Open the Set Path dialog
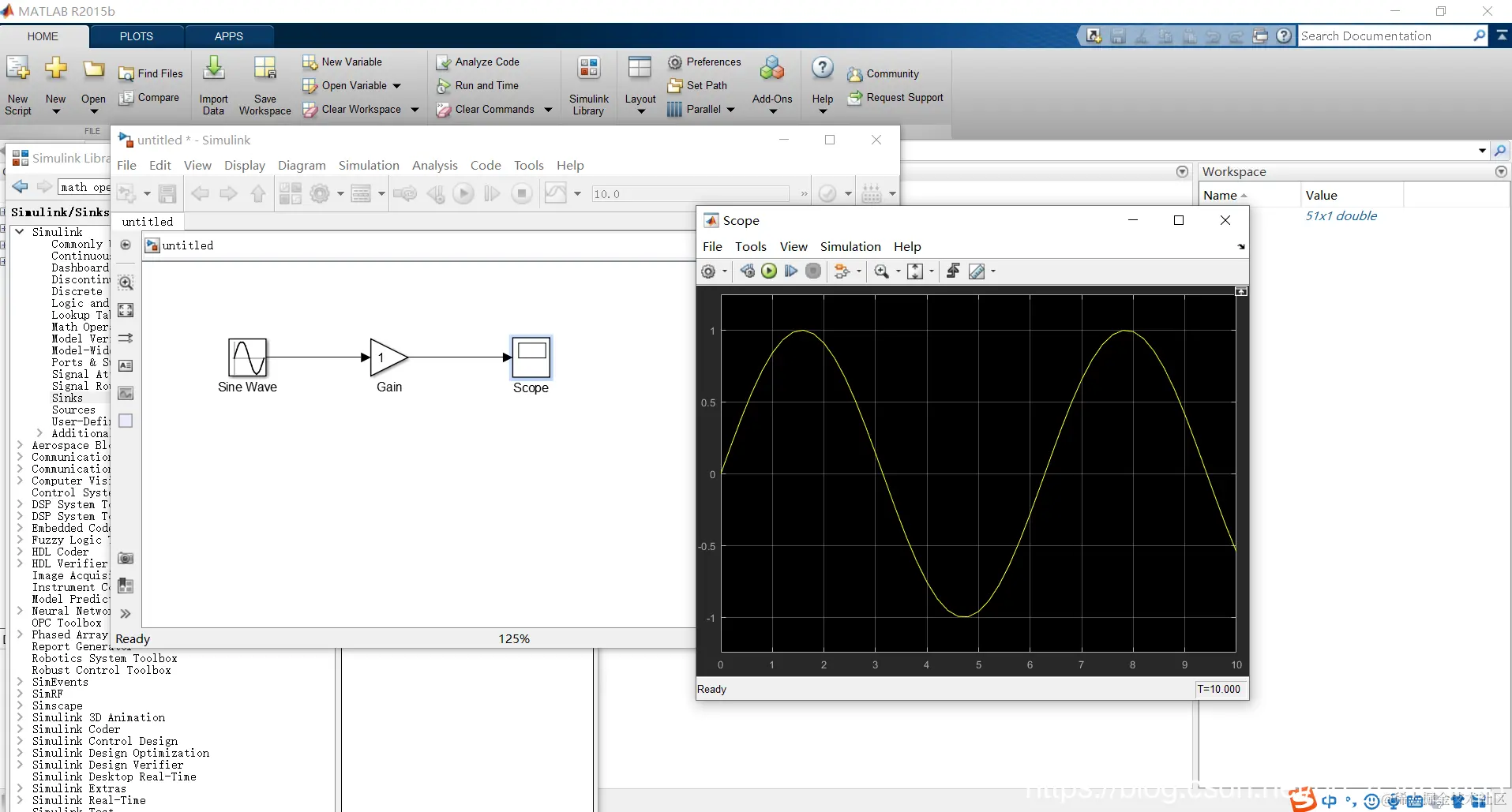1512x812 pixels. point(697,86)
